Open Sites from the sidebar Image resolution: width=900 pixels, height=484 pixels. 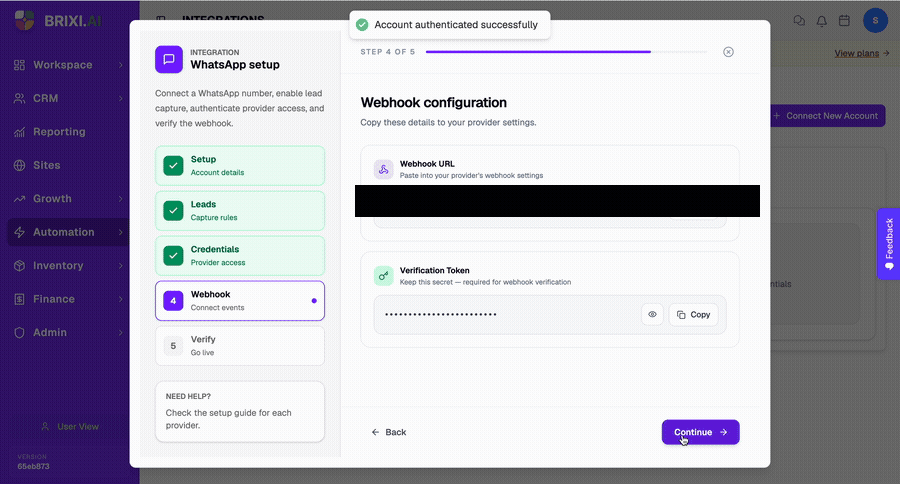[46, 165]
